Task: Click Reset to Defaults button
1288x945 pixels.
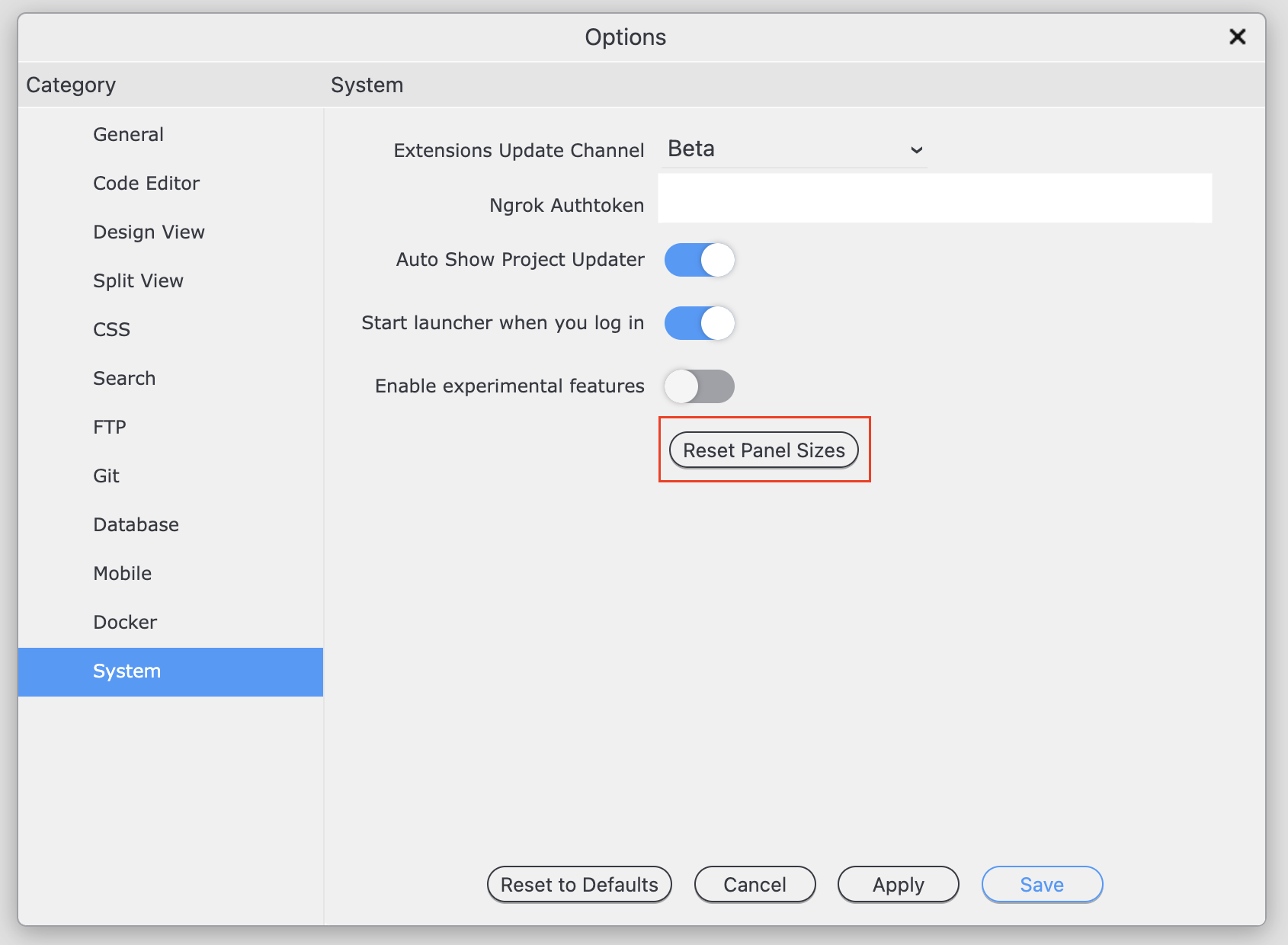Action: pos(579,884)
